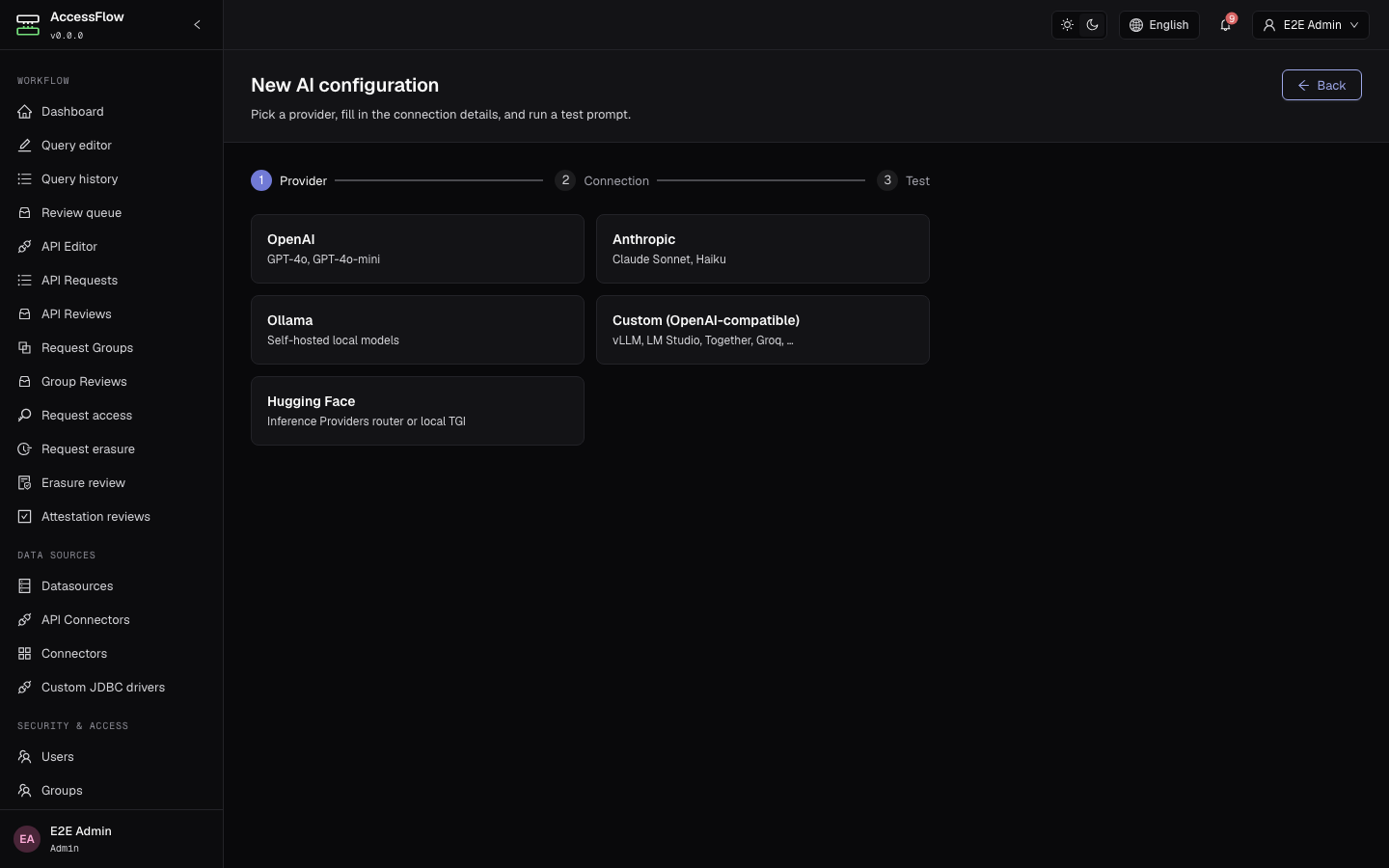Click the Datasources database icon
Screen dimensions: 1389x868
point(24,586)
